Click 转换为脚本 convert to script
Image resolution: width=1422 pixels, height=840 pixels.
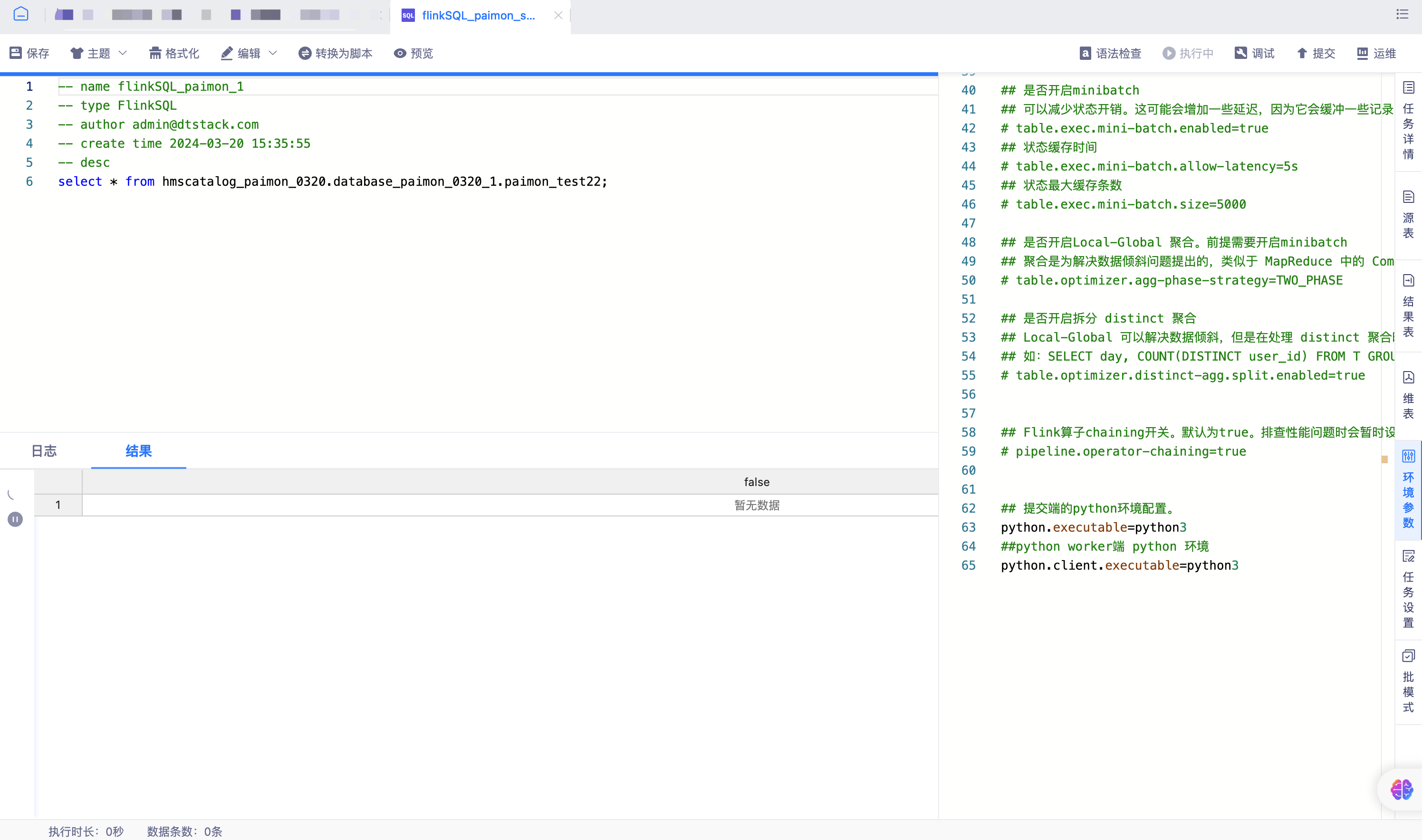click(x=335, y=53)
